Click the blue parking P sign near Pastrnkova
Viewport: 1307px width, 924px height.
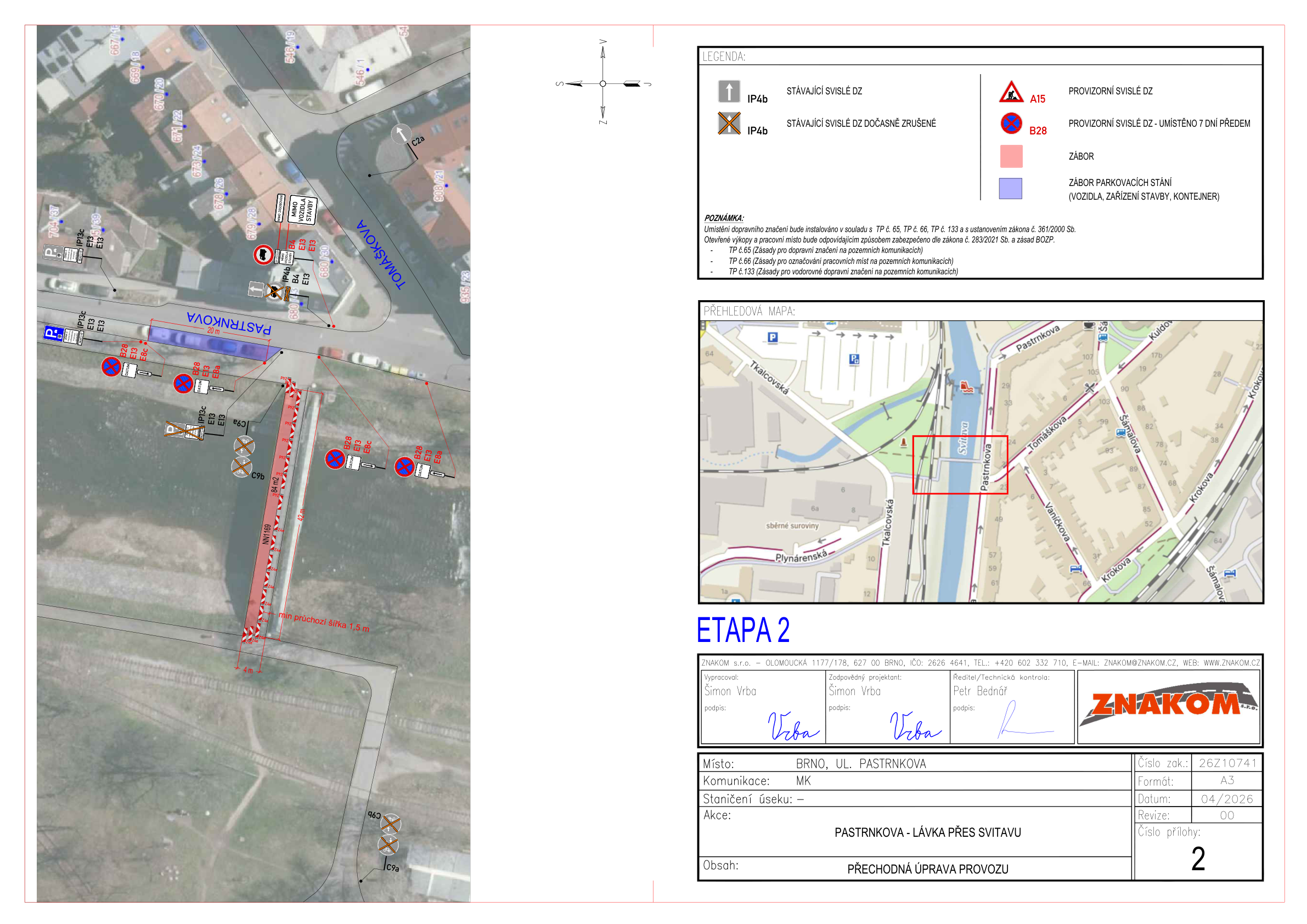coord(52,334)
